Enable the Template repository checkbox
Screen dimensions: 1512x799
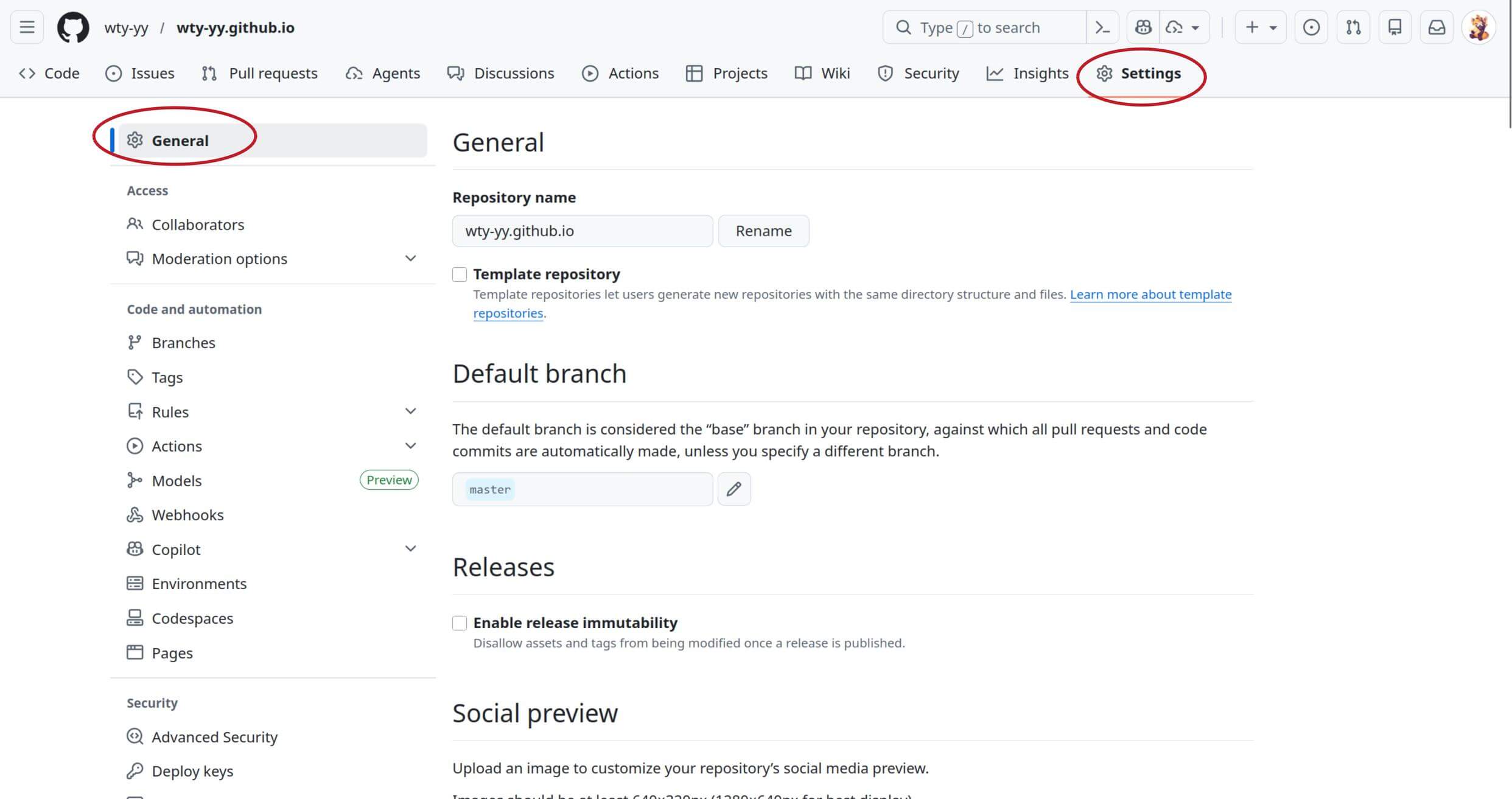tap(460, 274)
